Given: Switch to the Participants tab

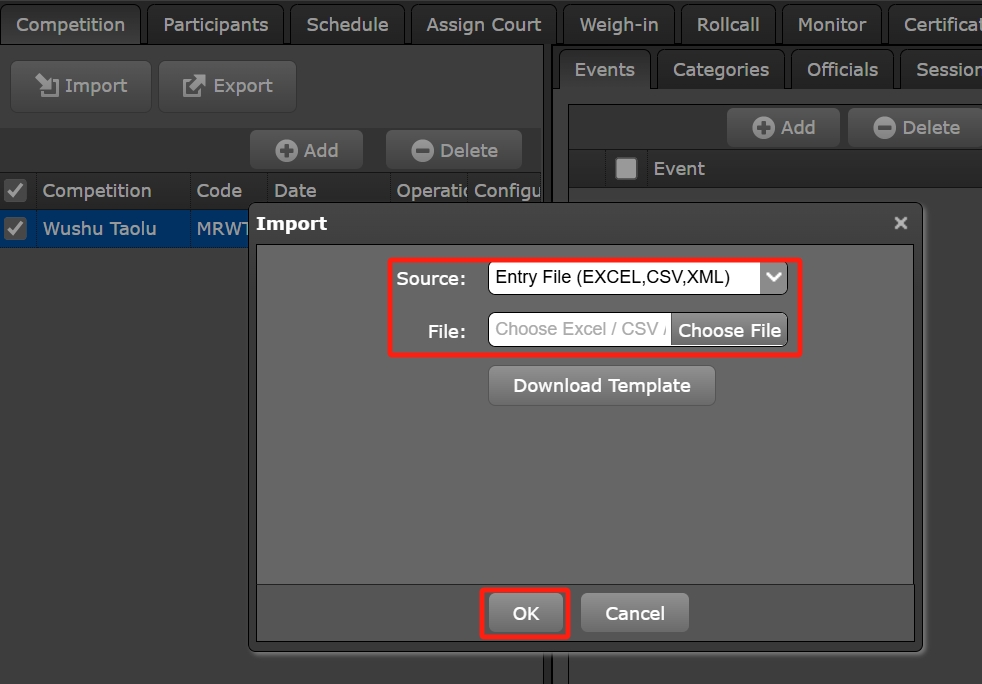Looking at the screenshot, I should point(215,25).
